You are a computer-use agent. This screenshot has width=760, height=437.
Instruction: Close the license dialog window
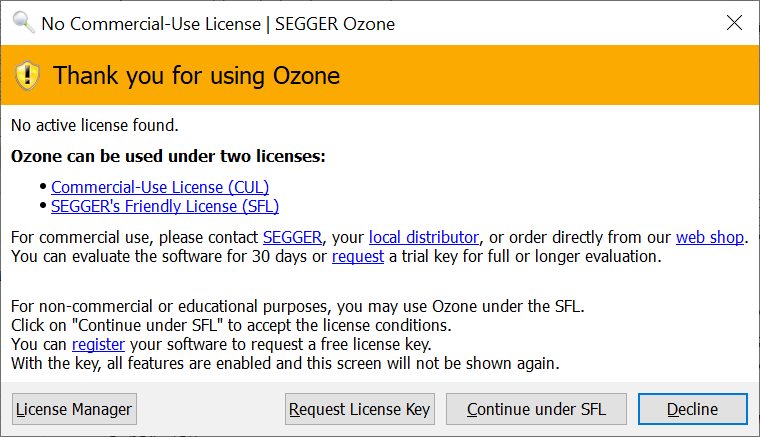click(735, 22)
